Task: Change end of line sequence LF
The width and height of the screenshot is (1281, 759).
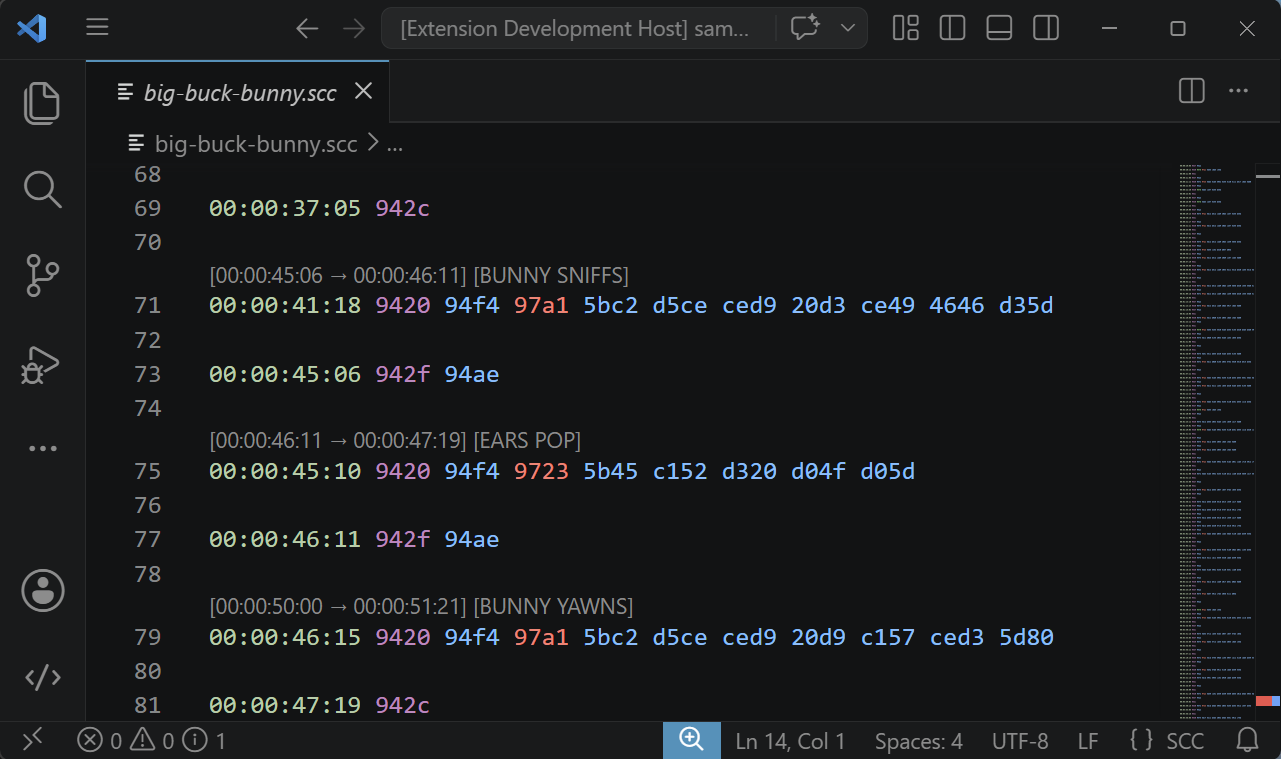Action: pyautogui.click(x=1088, y=741)
